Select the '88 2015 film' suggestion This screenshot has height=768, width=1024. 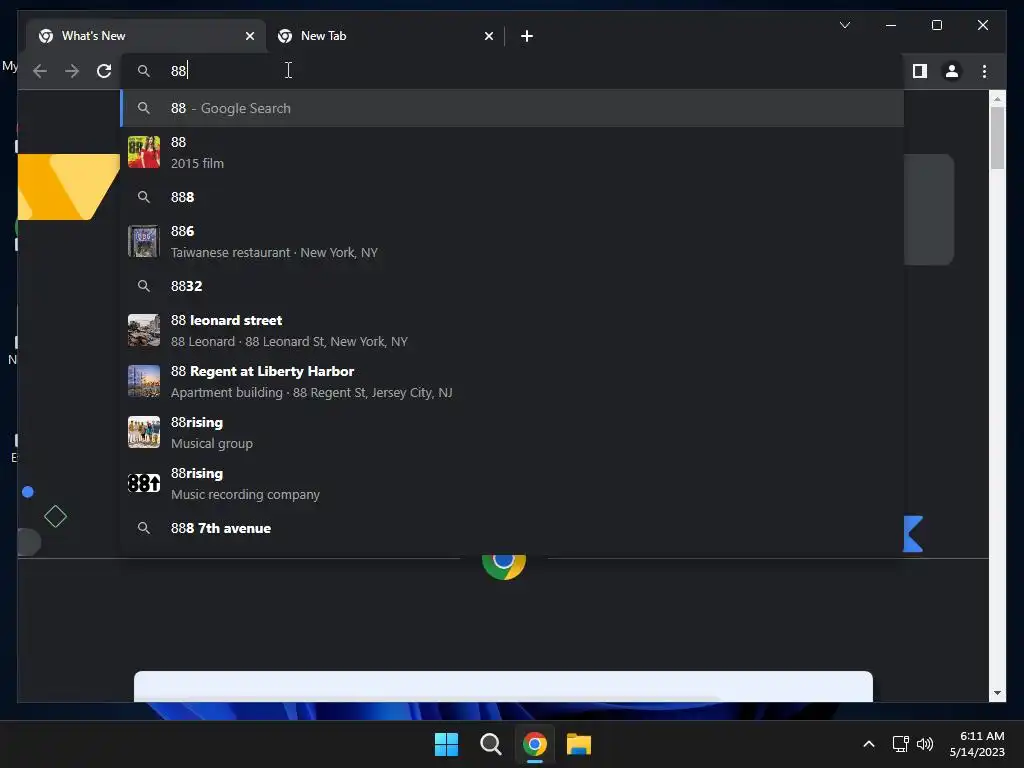pos(513,152)
